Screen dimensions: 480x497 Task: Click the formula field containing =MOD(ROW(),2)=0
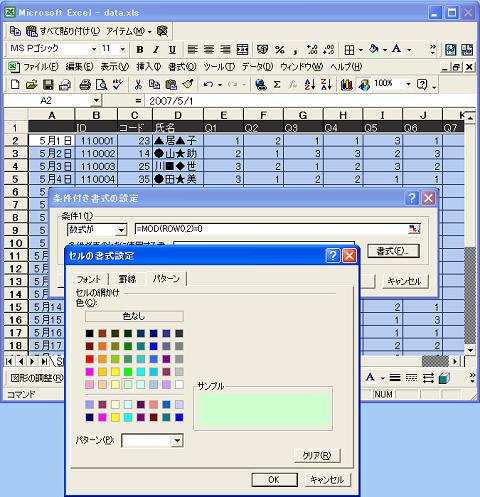[x=277, y=229]
